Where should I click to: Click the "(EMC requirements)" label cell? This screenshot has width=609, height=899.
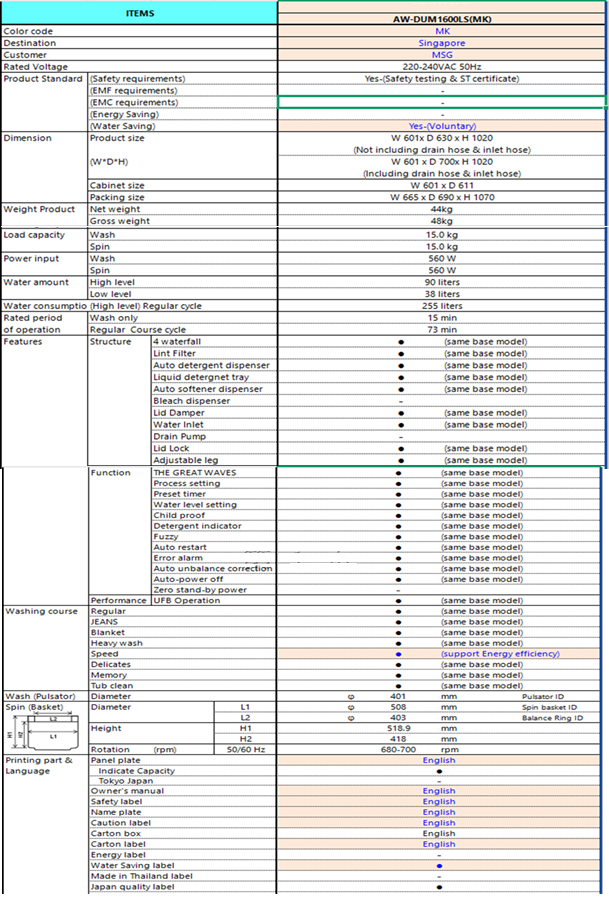182,102
